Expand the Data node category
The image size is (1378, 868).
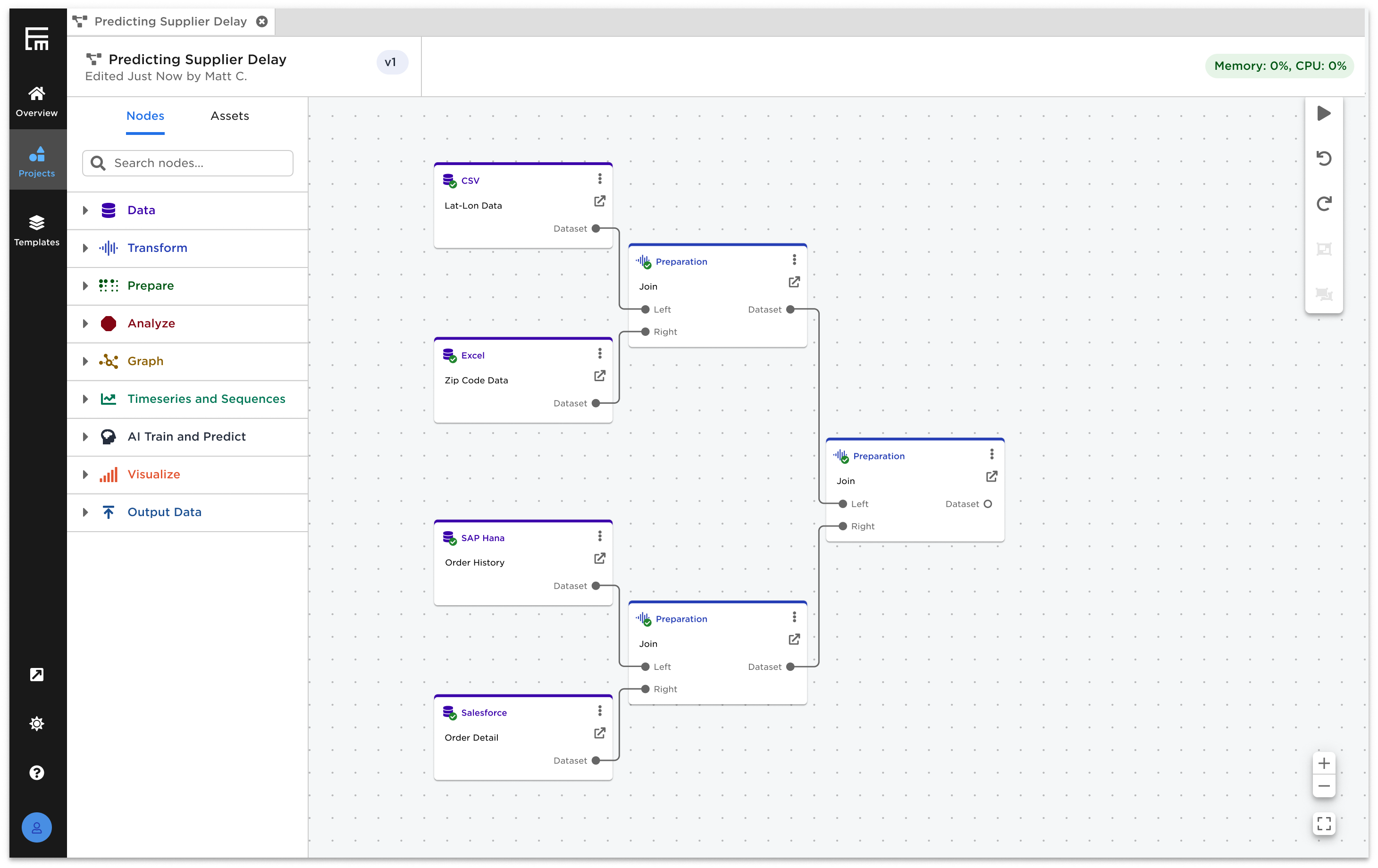click(x=85, y=210)
